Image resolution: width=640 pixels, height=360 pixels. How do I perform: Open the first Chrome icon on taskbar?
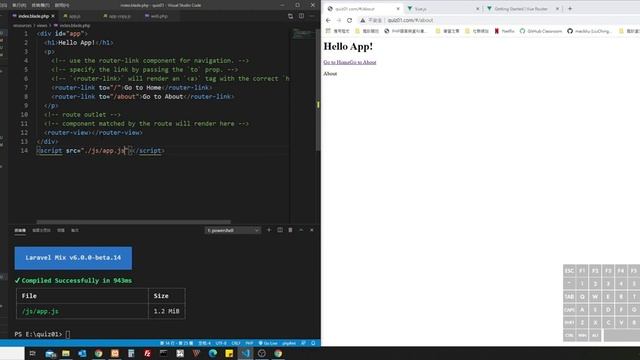(98, 353)
